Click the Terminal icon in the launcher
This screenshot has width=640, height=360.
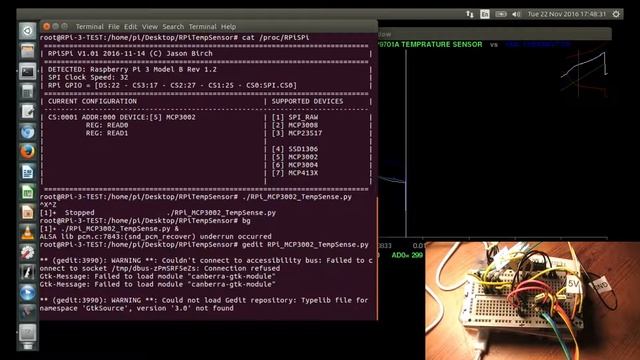coord(27,72)
